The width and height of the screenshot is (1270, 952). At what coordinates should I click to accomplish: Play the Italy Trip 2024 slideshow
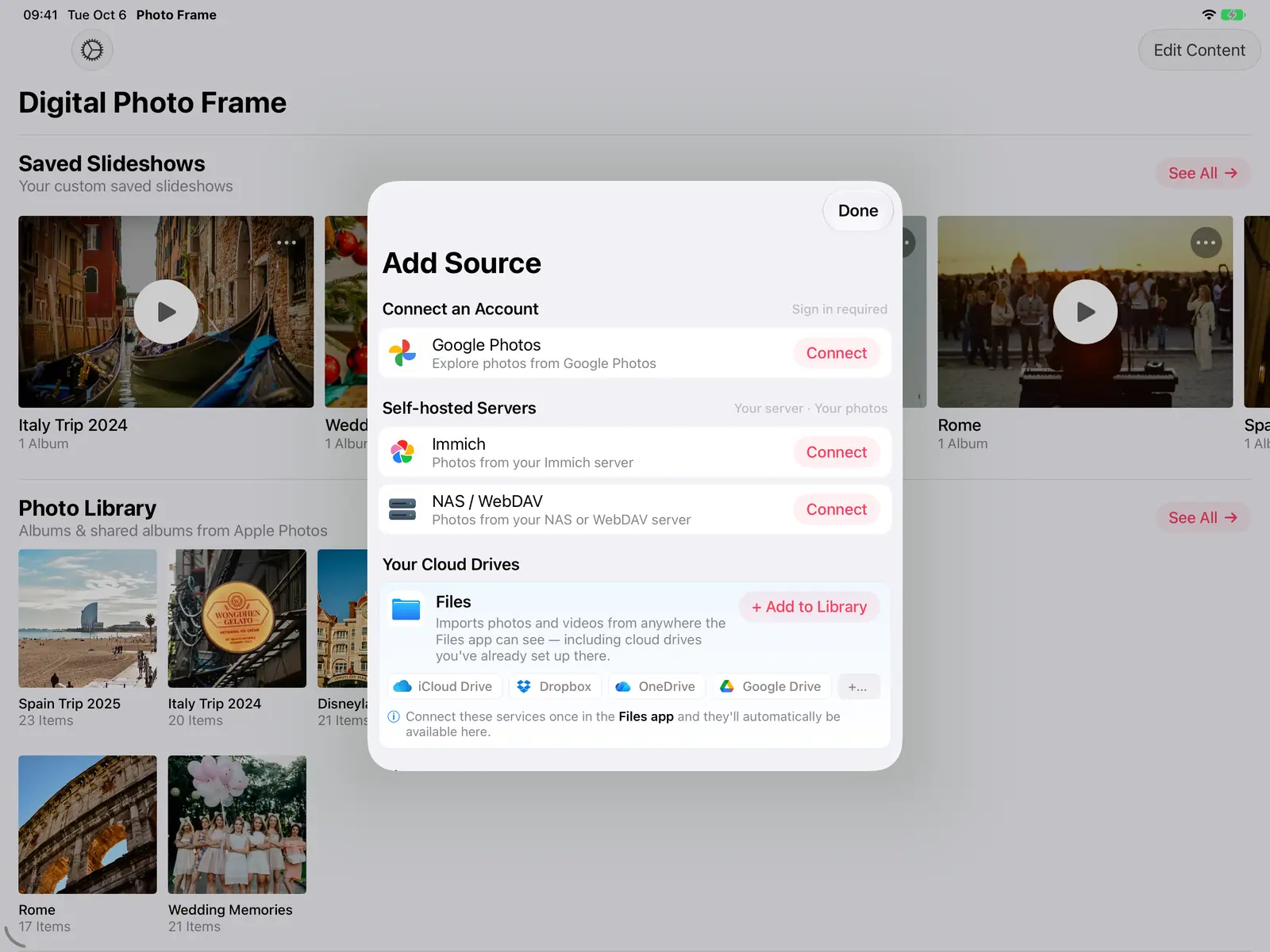[166, 312]
